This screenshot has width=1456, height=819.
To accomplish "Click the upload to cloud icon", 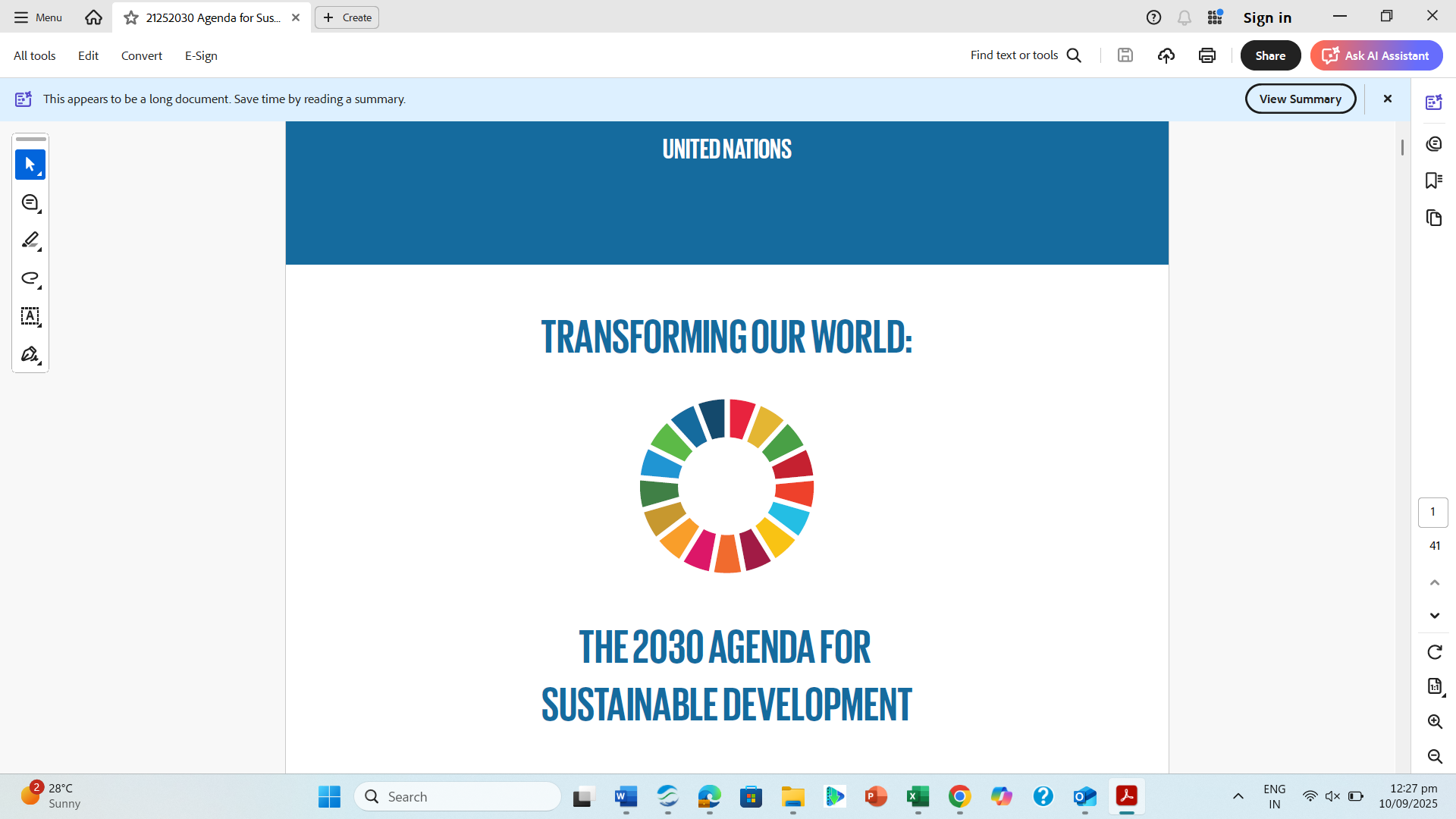I will [1166, 55].
